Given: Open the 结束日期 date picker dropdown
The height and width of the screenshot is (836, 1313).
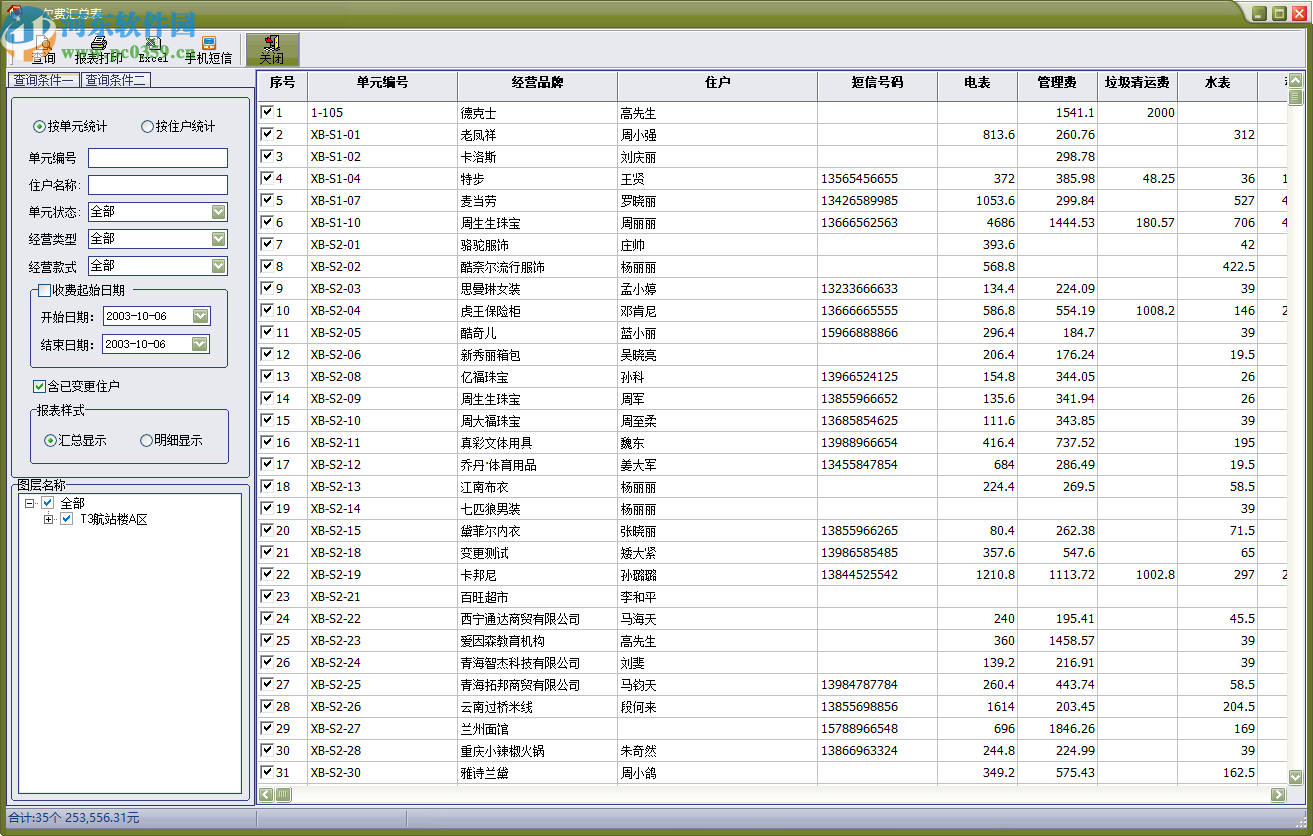Looking at the screenshot, I should coord(200,344).
